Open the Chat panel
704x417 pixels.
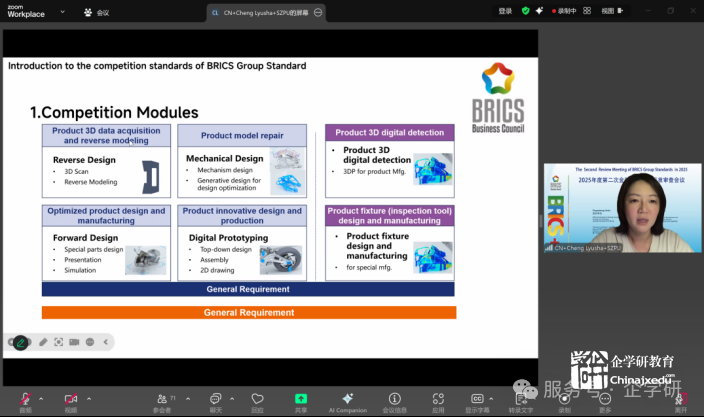point(215,399)
